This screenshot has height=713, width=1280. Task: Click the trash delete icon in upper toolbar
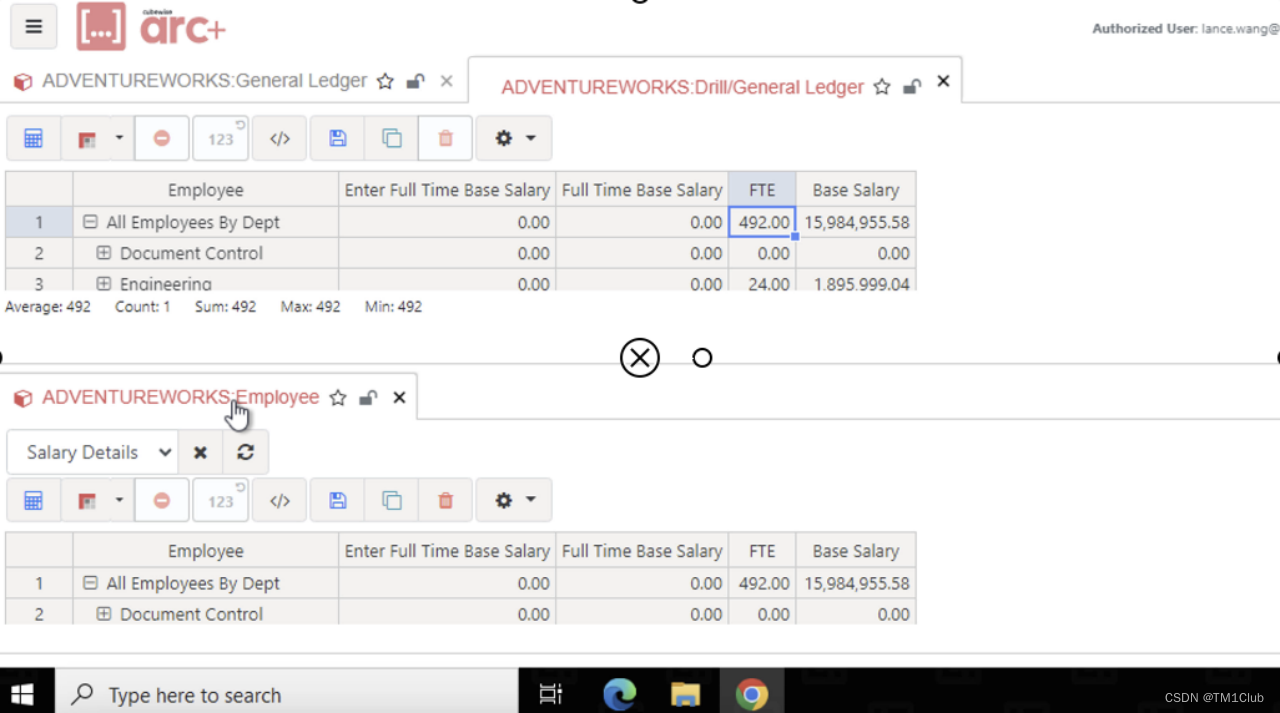(x=445, y=139)
